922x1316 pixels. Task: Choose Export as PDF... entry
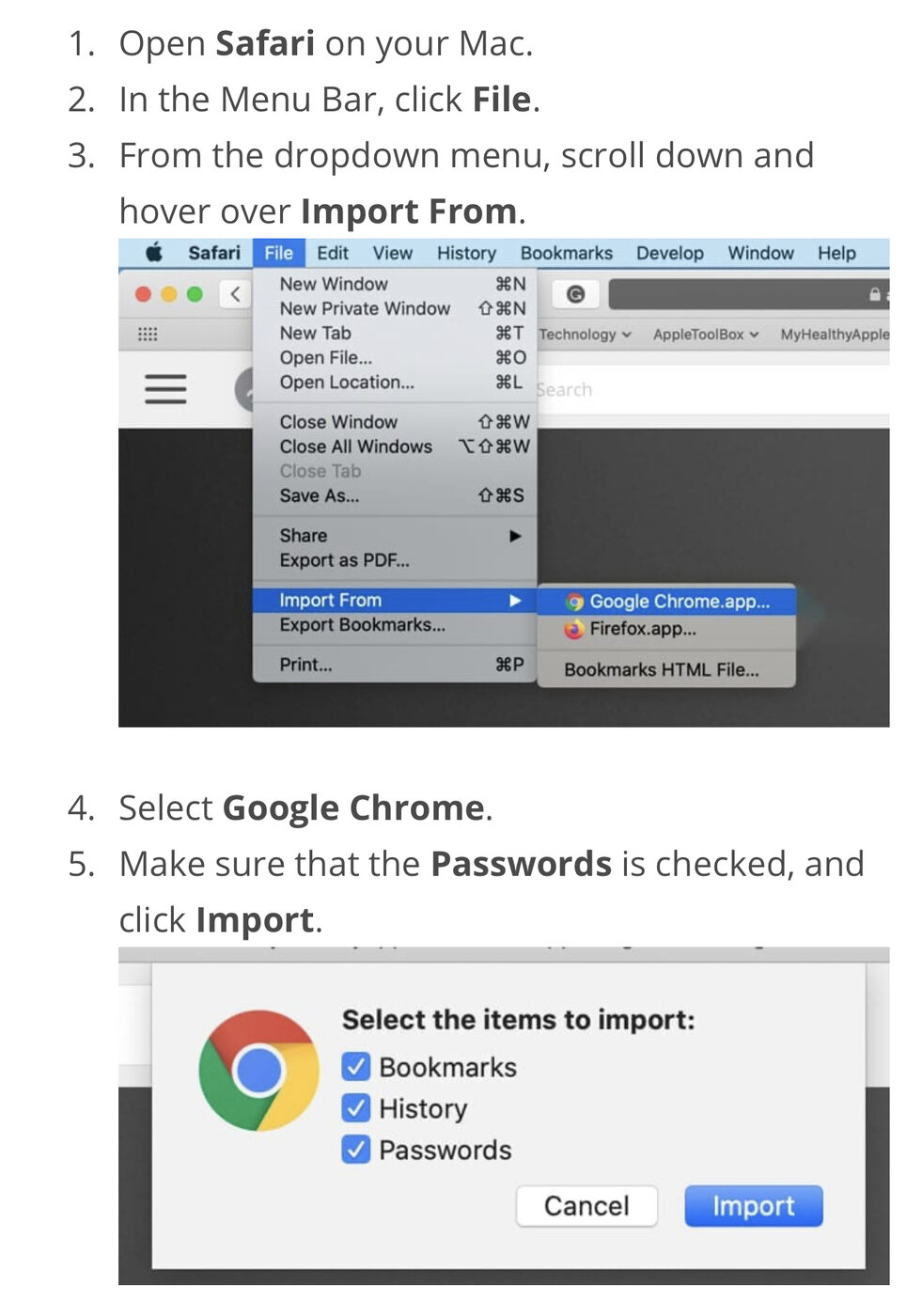[x=395, y=560]
